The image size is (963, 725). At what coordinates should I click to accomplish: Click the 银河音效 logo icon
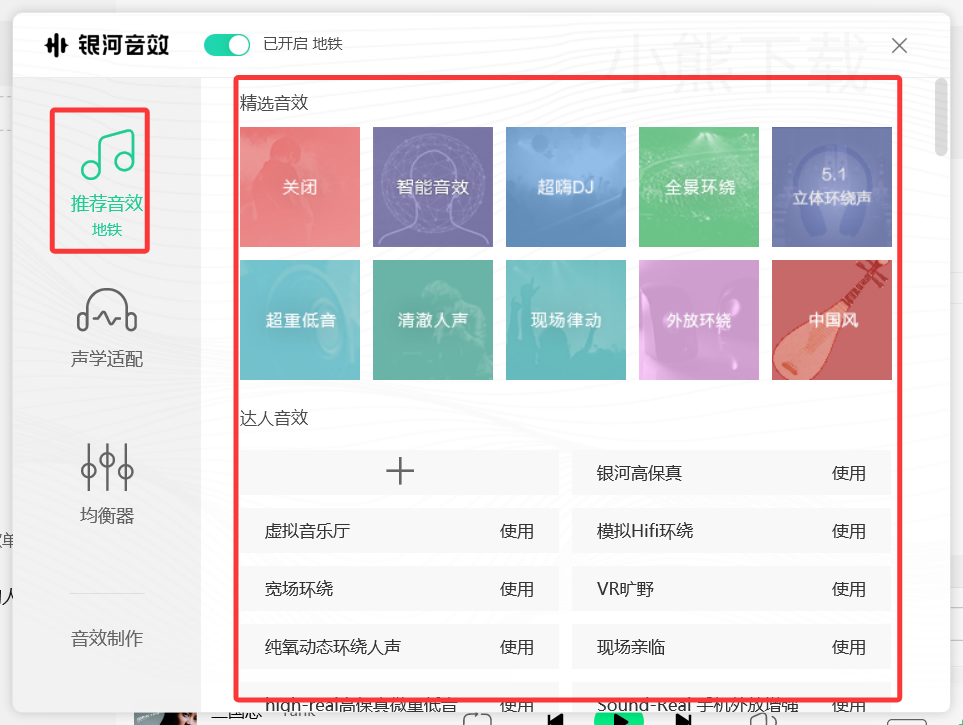(x=56, y=45)
